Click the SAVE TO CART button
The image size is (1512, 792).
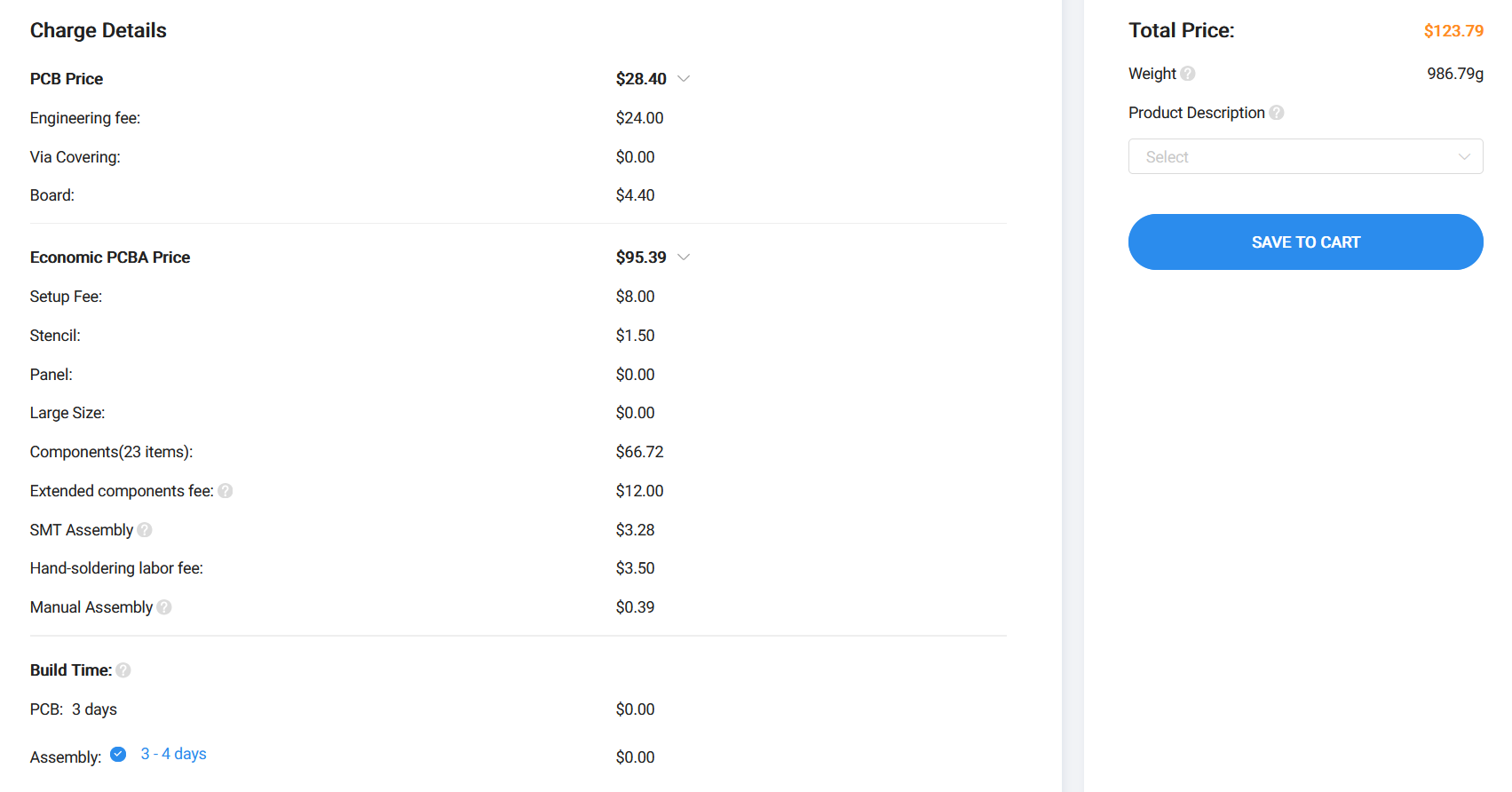pos(1305,242)
